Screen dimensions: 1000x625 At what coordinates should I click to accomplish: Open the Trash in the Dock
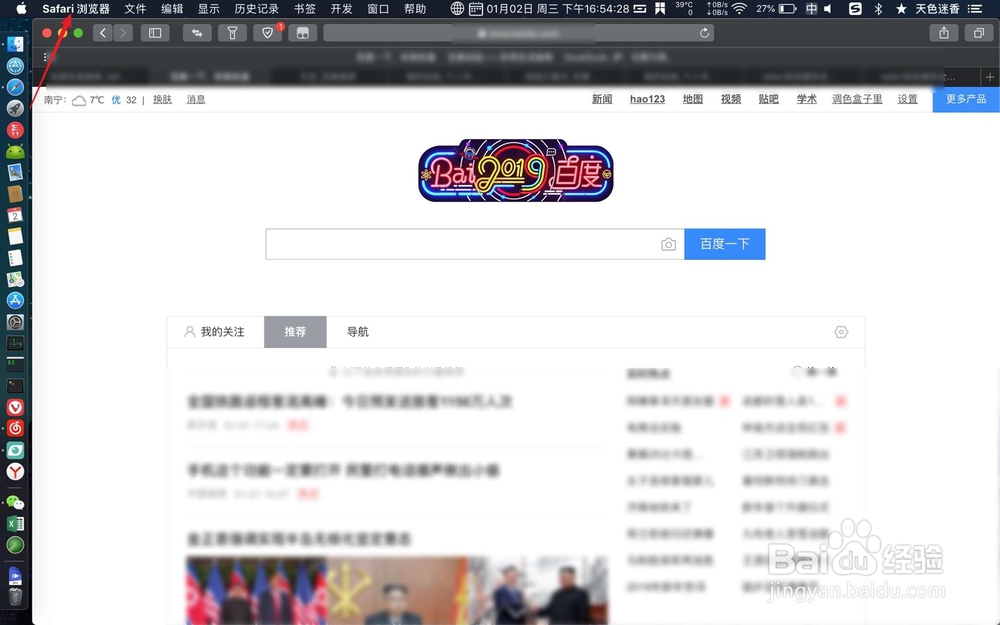tap(15, 596)
